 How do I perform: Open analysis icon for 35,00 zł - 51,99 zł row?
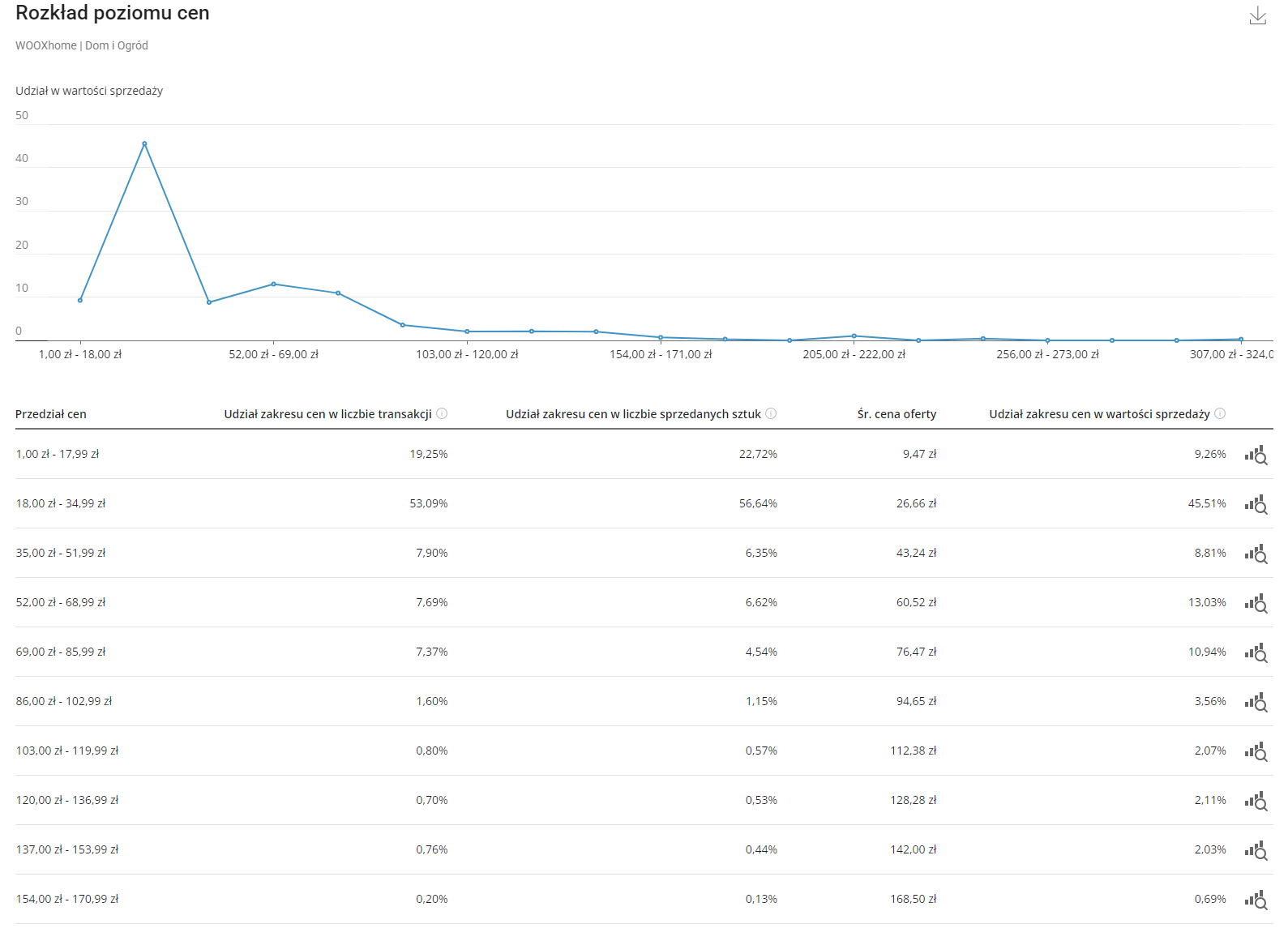[1256, 554]
